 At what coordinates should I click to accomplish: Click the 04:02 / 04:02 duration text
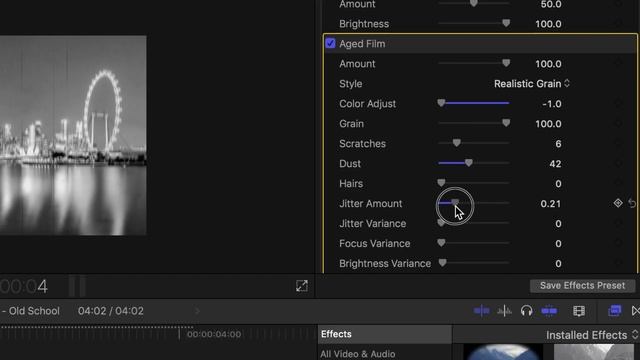point(111,311)
